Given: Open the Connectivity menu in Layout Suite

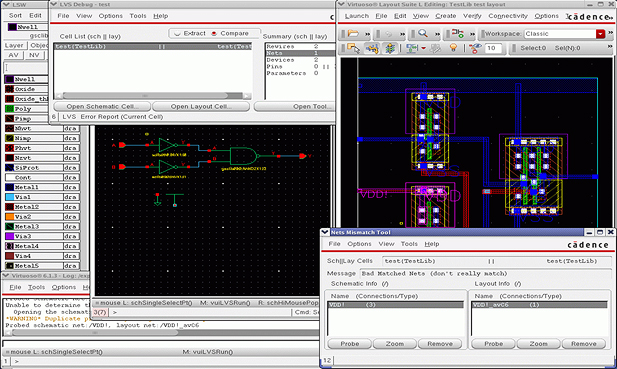Looking at the screenshot, I should click(508, 16).
